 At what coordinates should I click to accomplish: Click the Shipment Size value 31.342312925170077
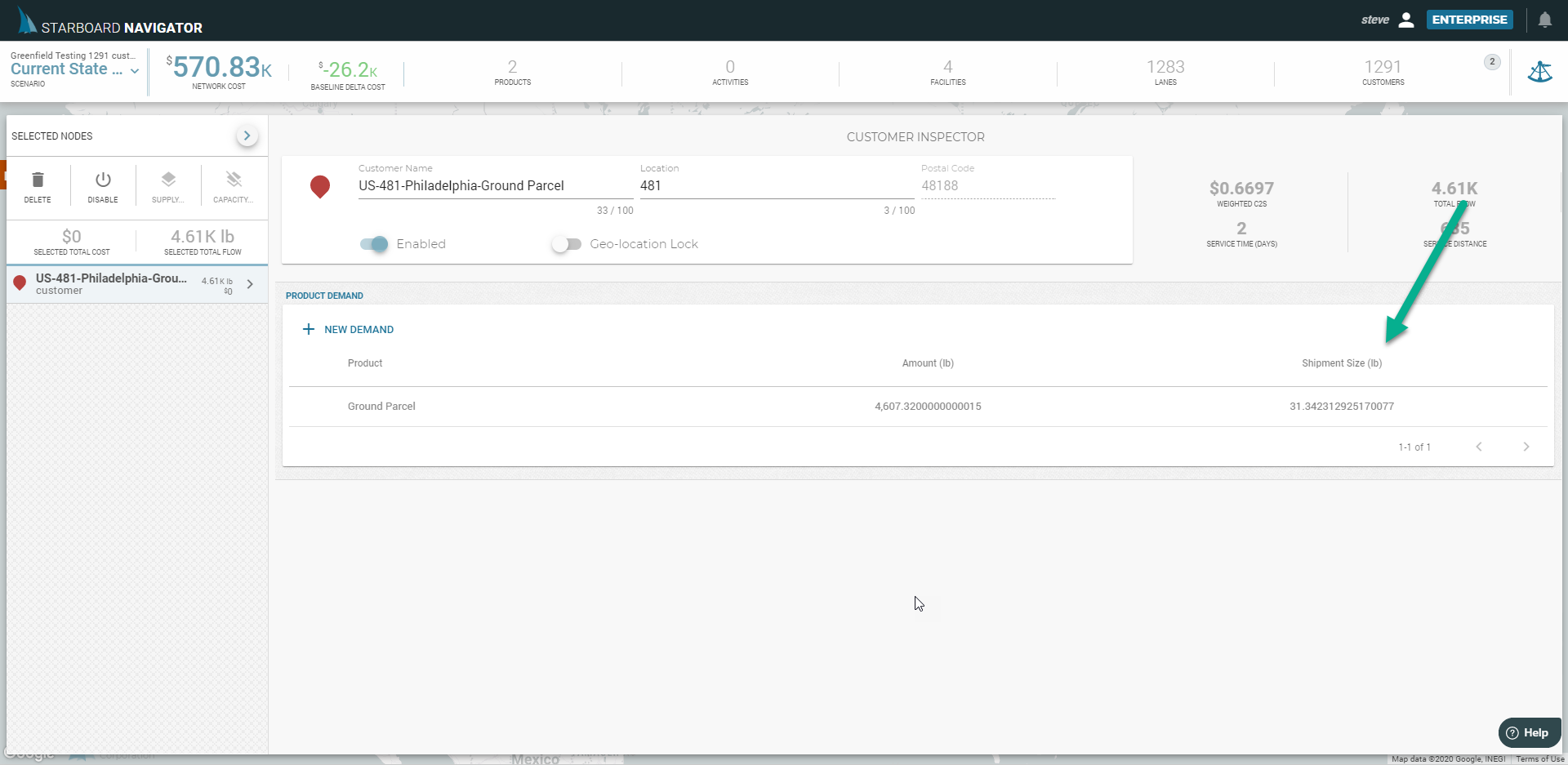[1342, 407]
